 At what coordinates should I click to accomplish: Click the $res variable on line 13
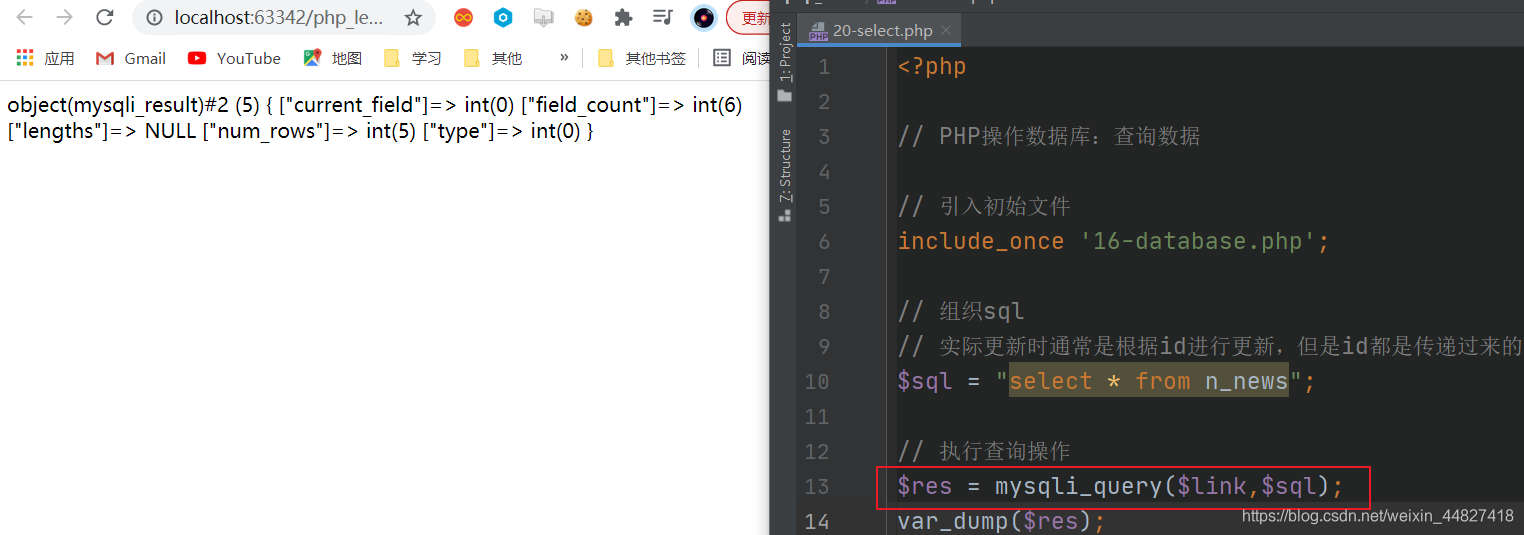(925, 486)
